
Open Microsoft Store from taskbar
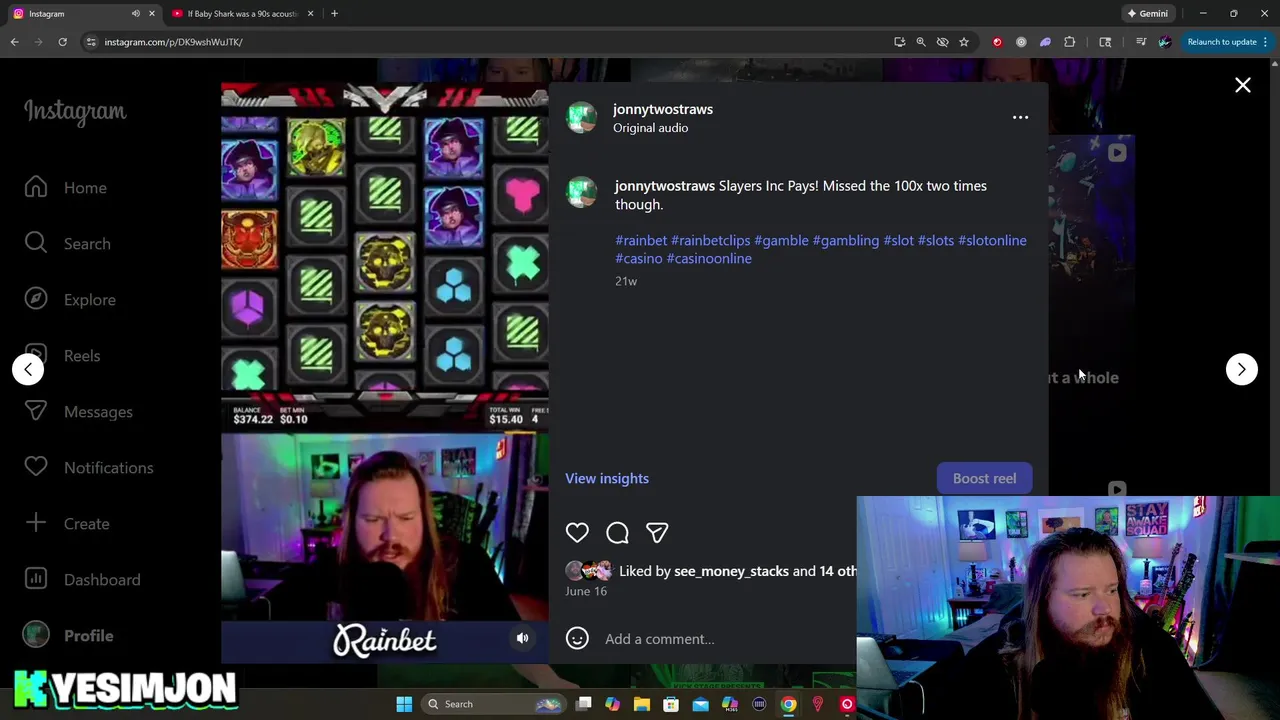pyautogui.click(x=671, y=704)
